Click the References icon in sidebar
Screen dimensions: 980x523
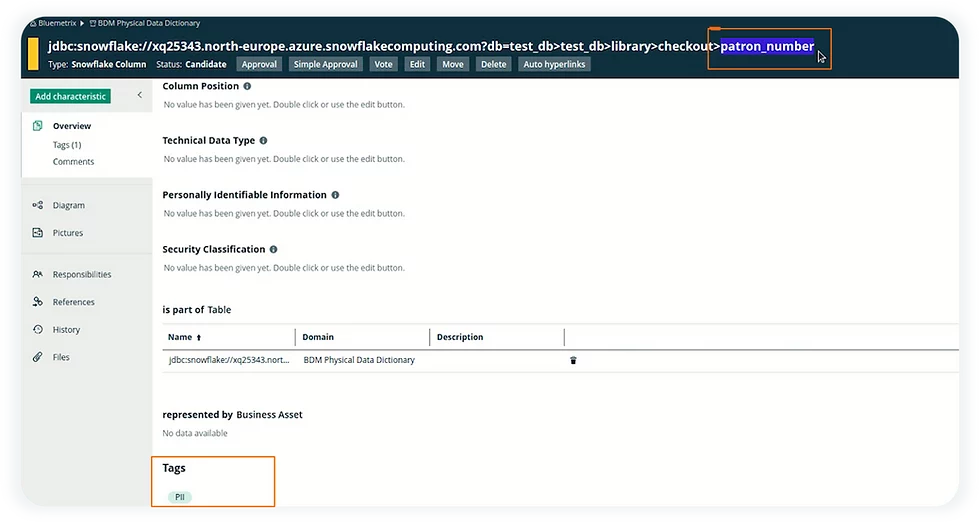tap(38, 302)
